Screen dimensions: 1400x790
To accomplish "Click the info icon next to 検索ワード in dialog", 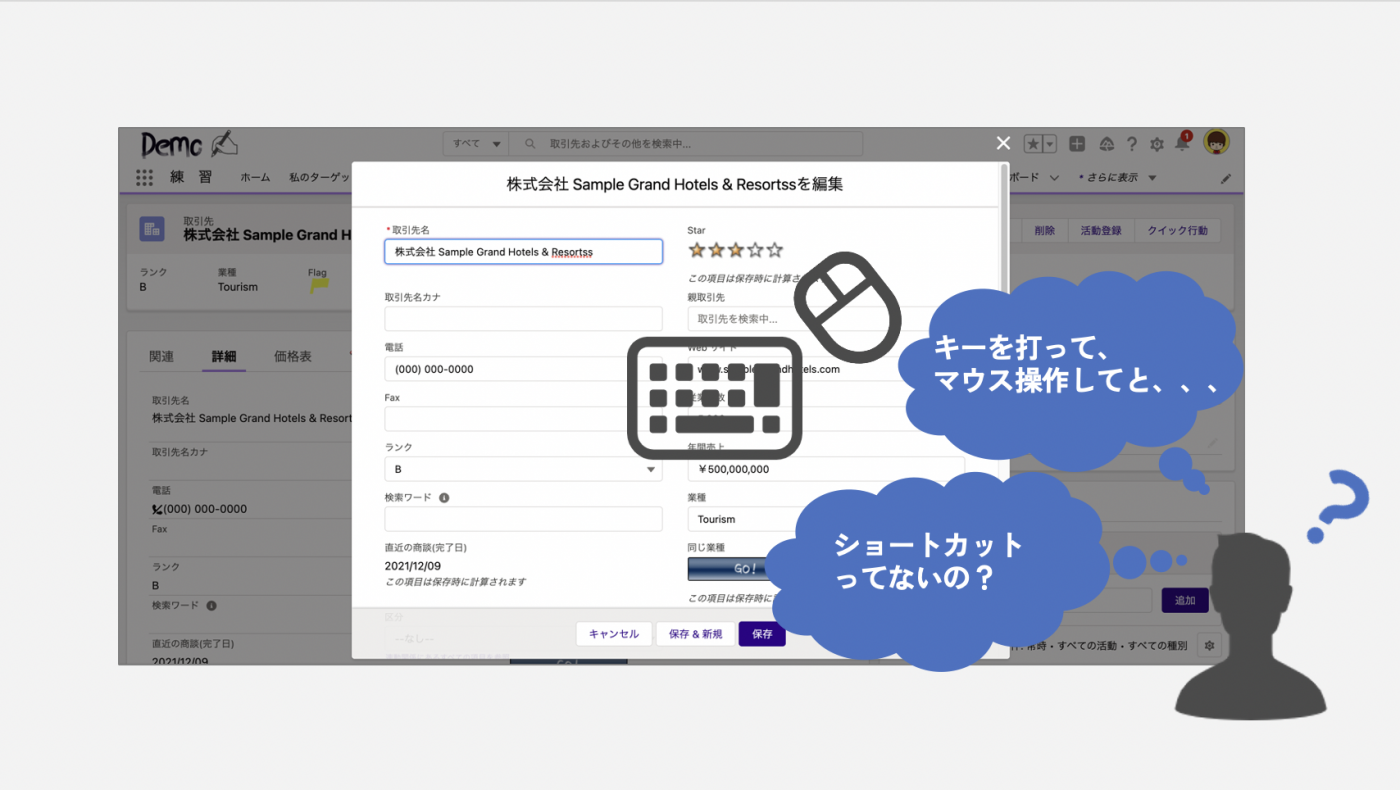I will coord(444,497).
